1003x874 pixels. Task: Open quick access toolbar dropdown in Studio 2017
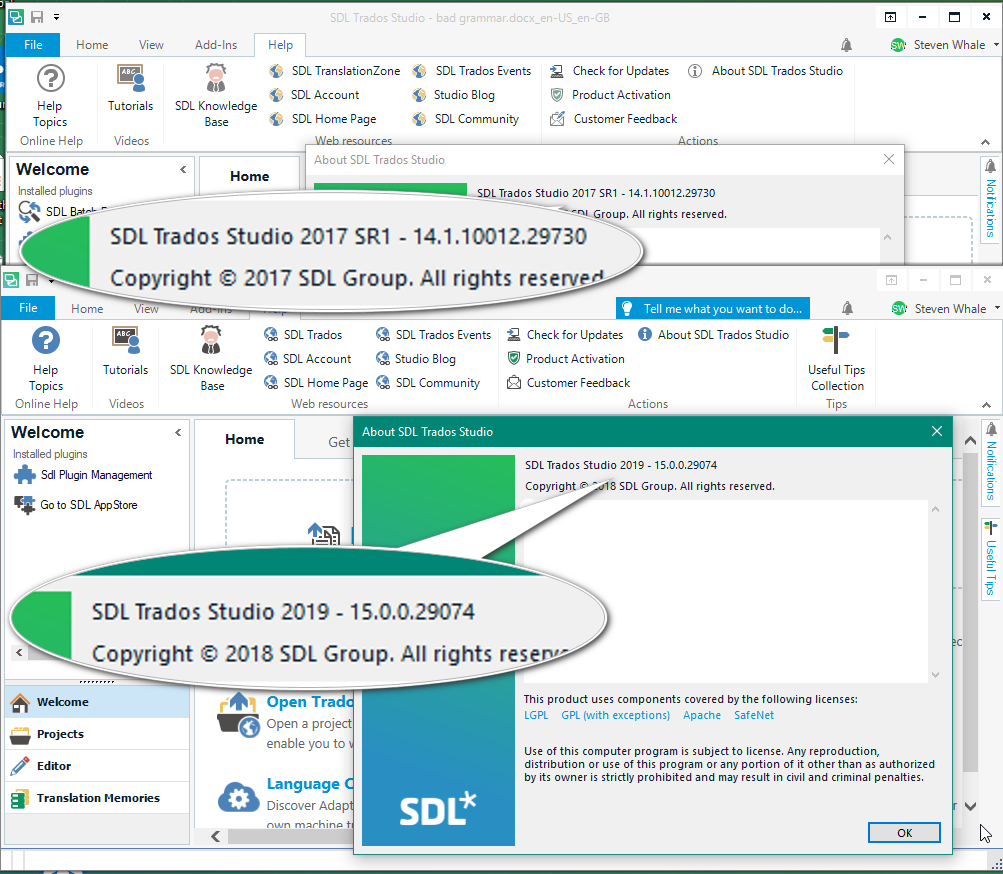click(x=56, y=17)
